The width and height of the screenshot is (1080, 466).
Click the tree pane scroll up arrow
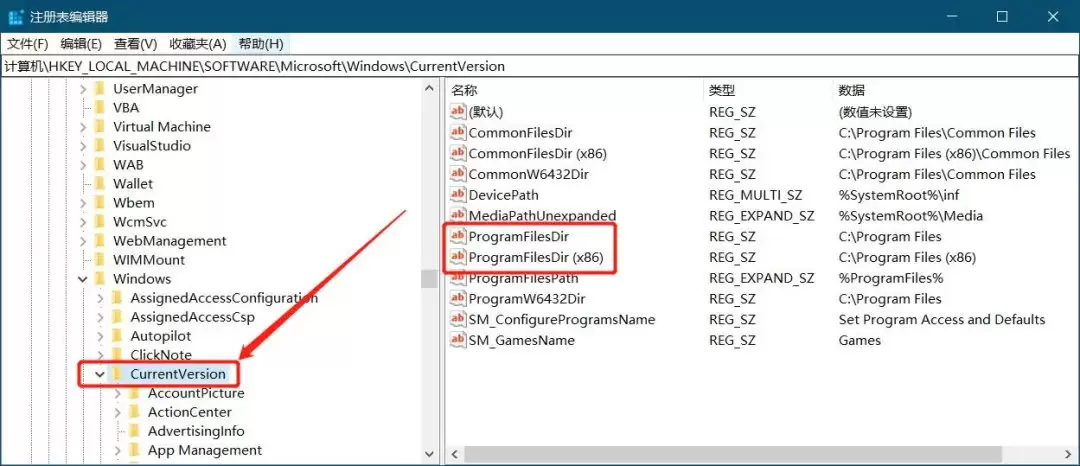click(x=430, y=89)
